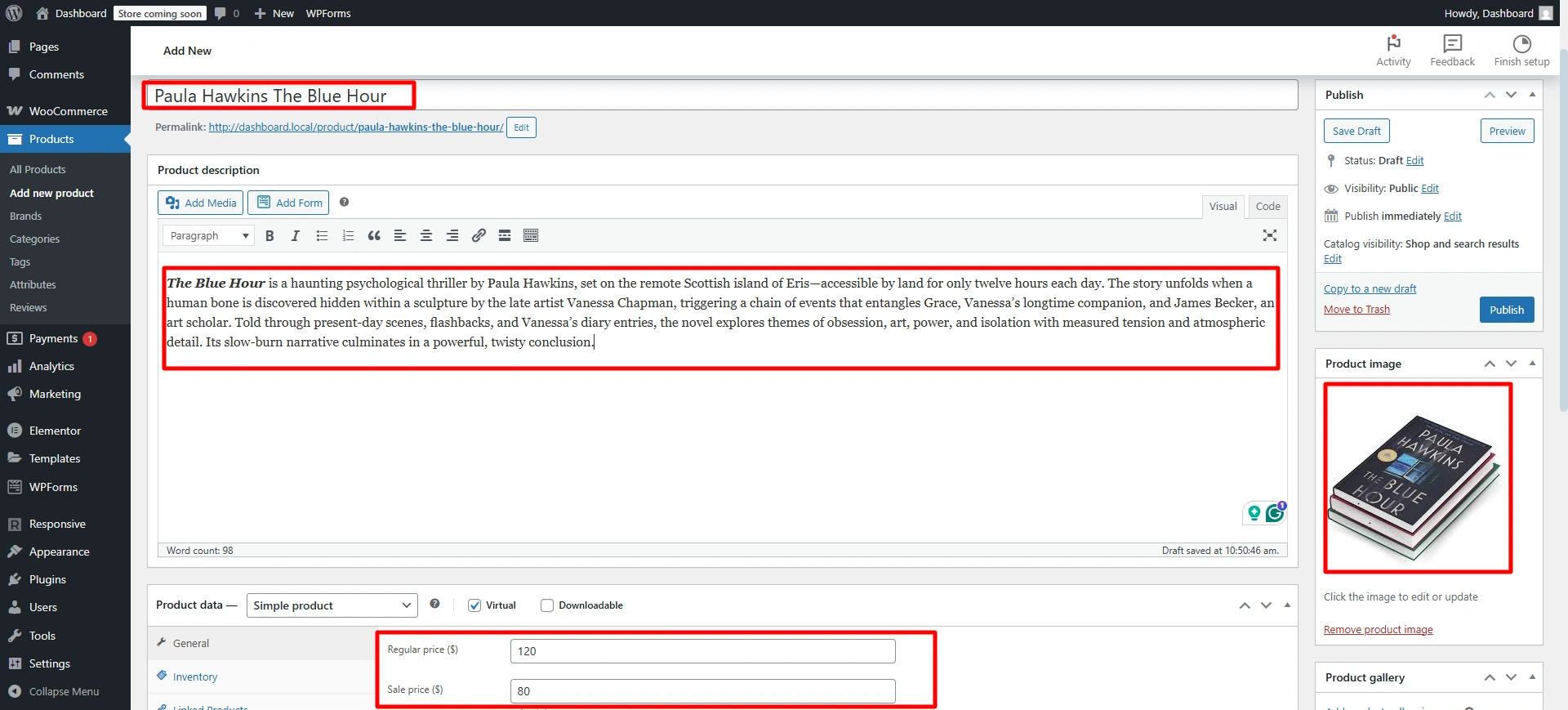Viewport: 1568px width, 710px height.
Task: Insert a numbered list
Action: [348, 235]
